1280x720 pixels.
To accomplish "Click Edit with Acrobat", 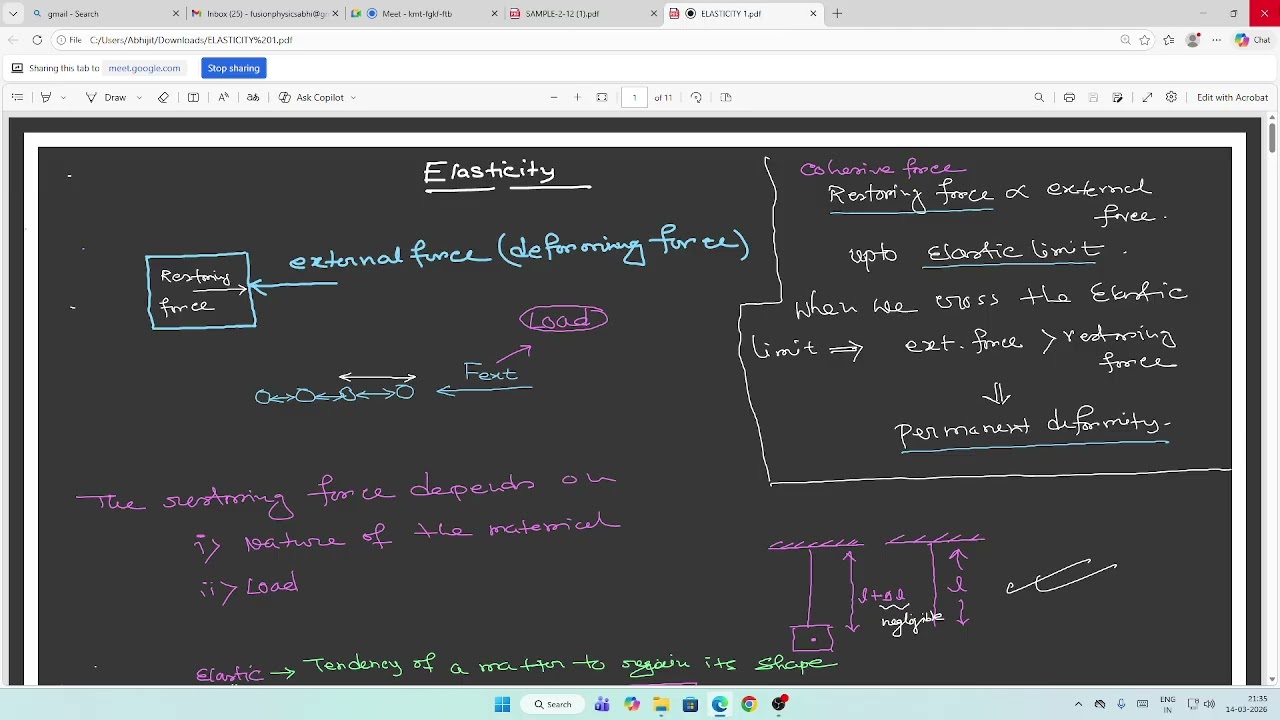I will (x=1232, y=97).
